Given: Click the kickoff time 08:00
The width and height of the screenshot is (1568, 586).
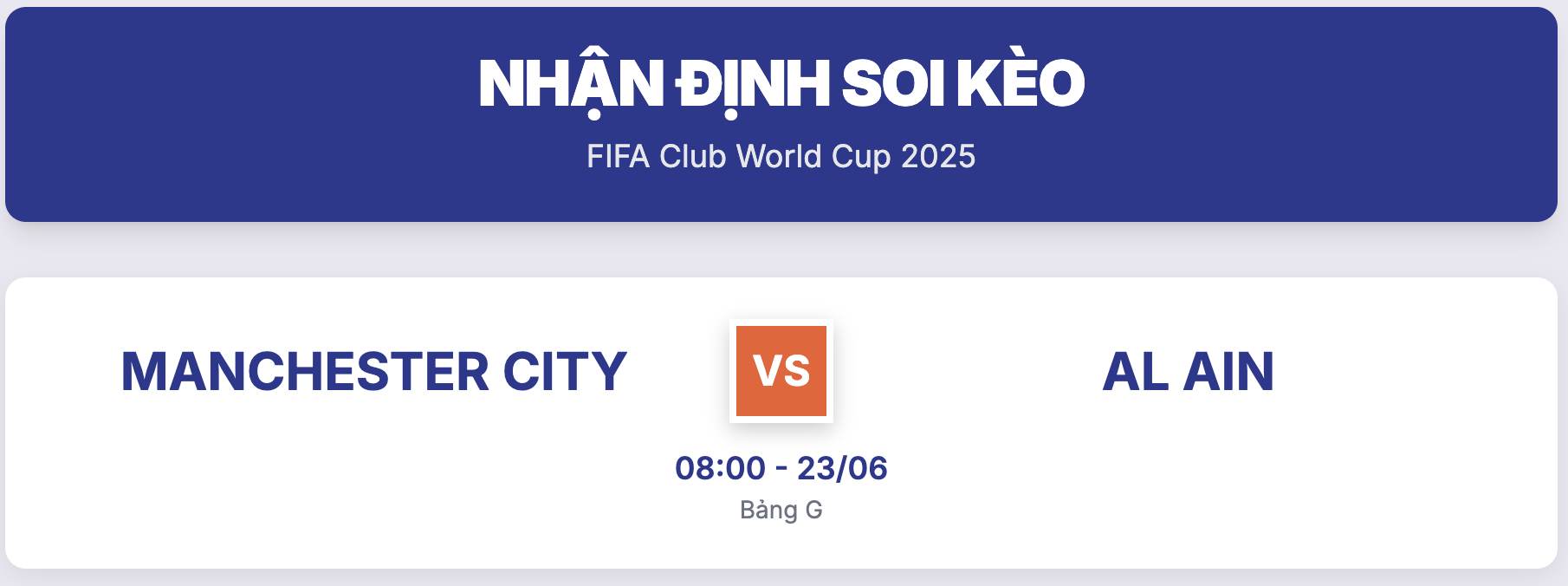Looking at the screenshot, I should pos(721,468).
